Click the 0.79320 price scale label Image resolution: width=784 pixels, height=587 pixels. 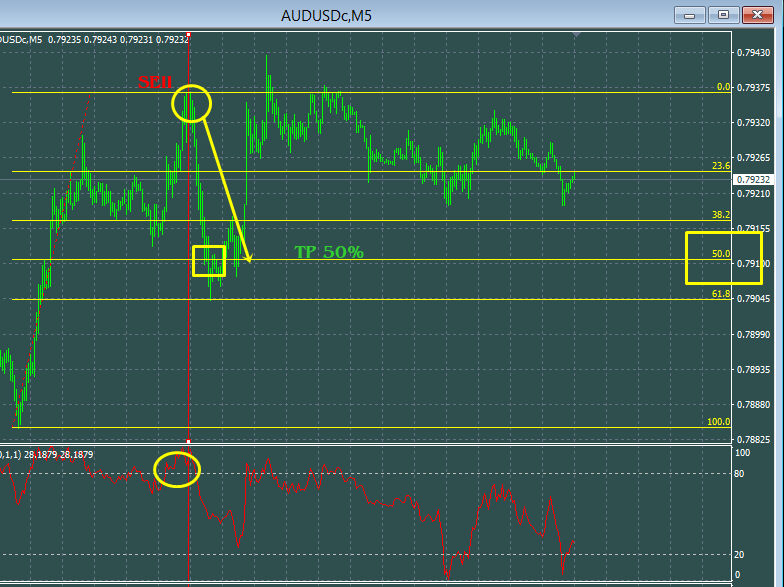[x=754, y=122]
